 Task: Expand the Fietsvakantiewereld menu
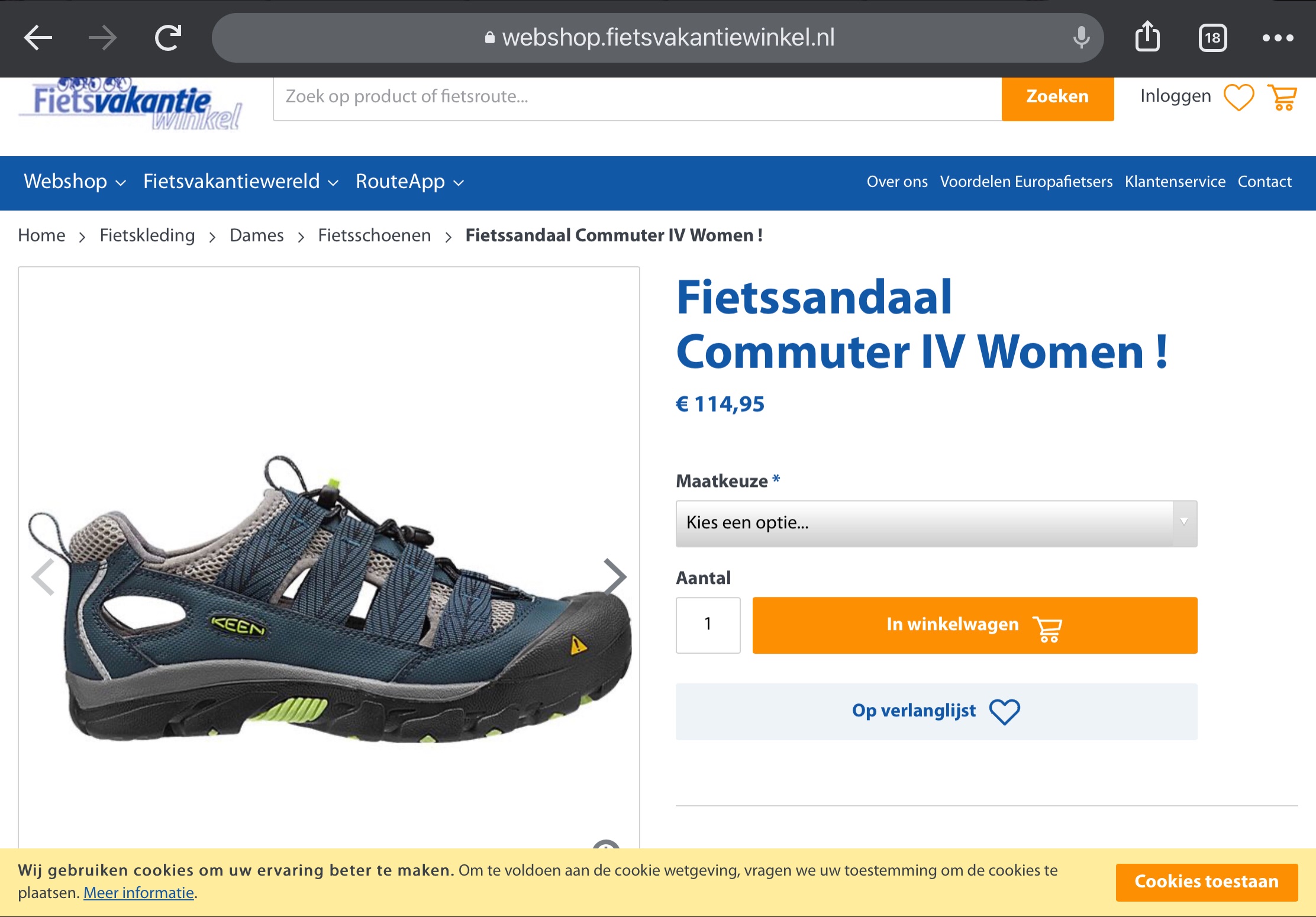tap(240, 182)
